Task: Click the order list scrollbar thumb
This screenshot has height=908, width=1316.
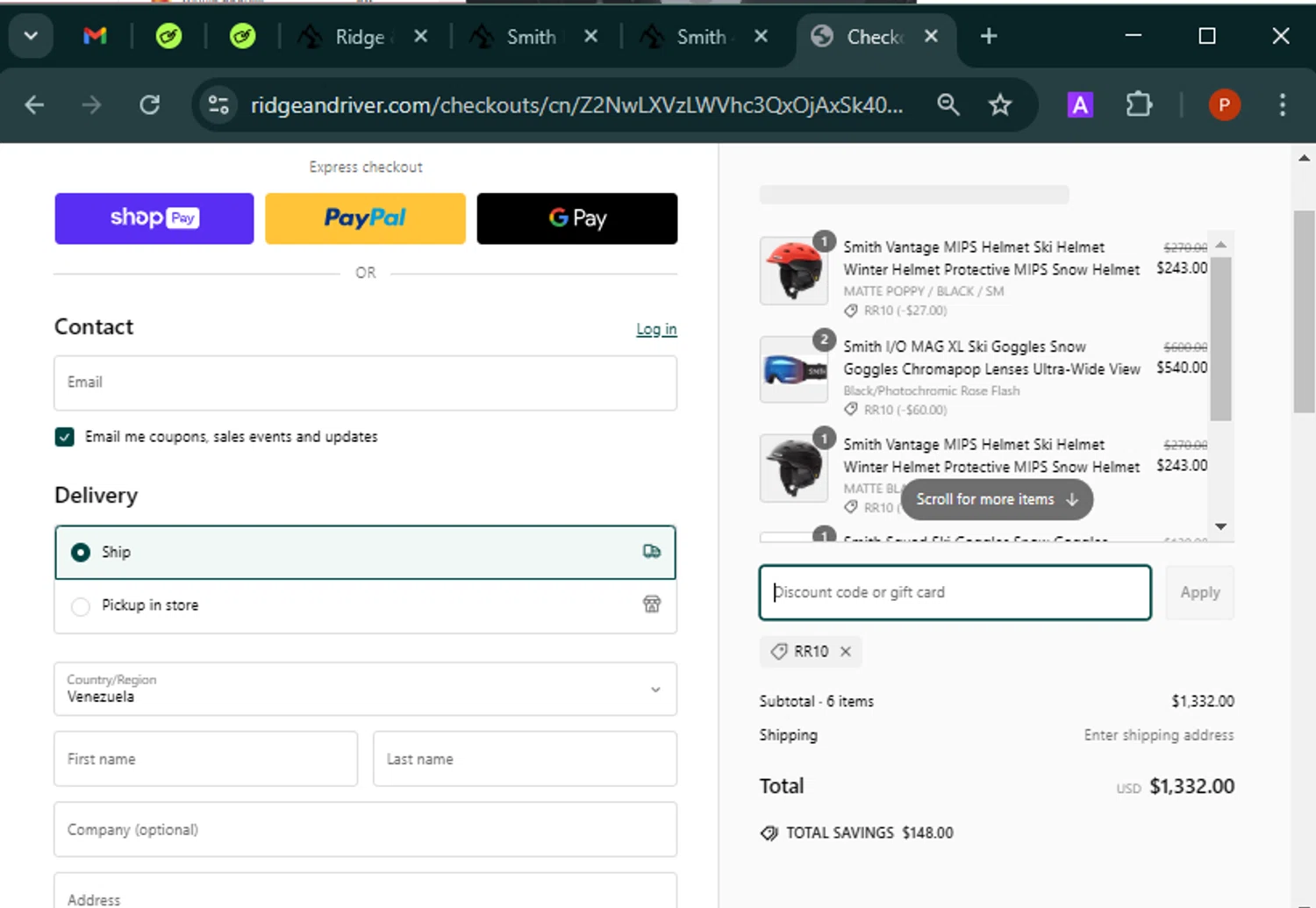Action: pyautogui.click(x=1220, y=338)
